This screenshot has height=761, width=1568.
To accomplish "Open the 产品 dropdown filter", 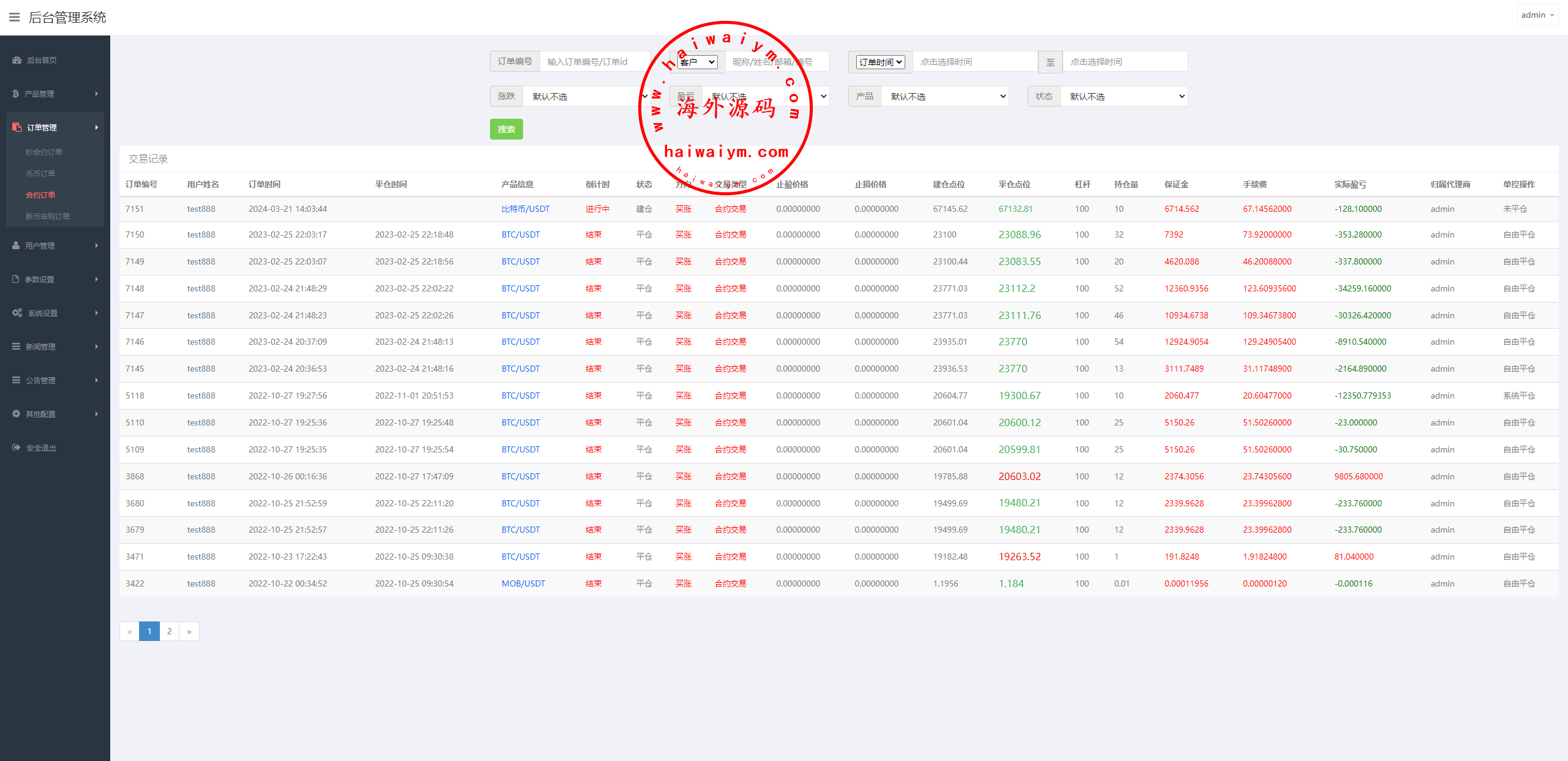I will coord(945,97).
